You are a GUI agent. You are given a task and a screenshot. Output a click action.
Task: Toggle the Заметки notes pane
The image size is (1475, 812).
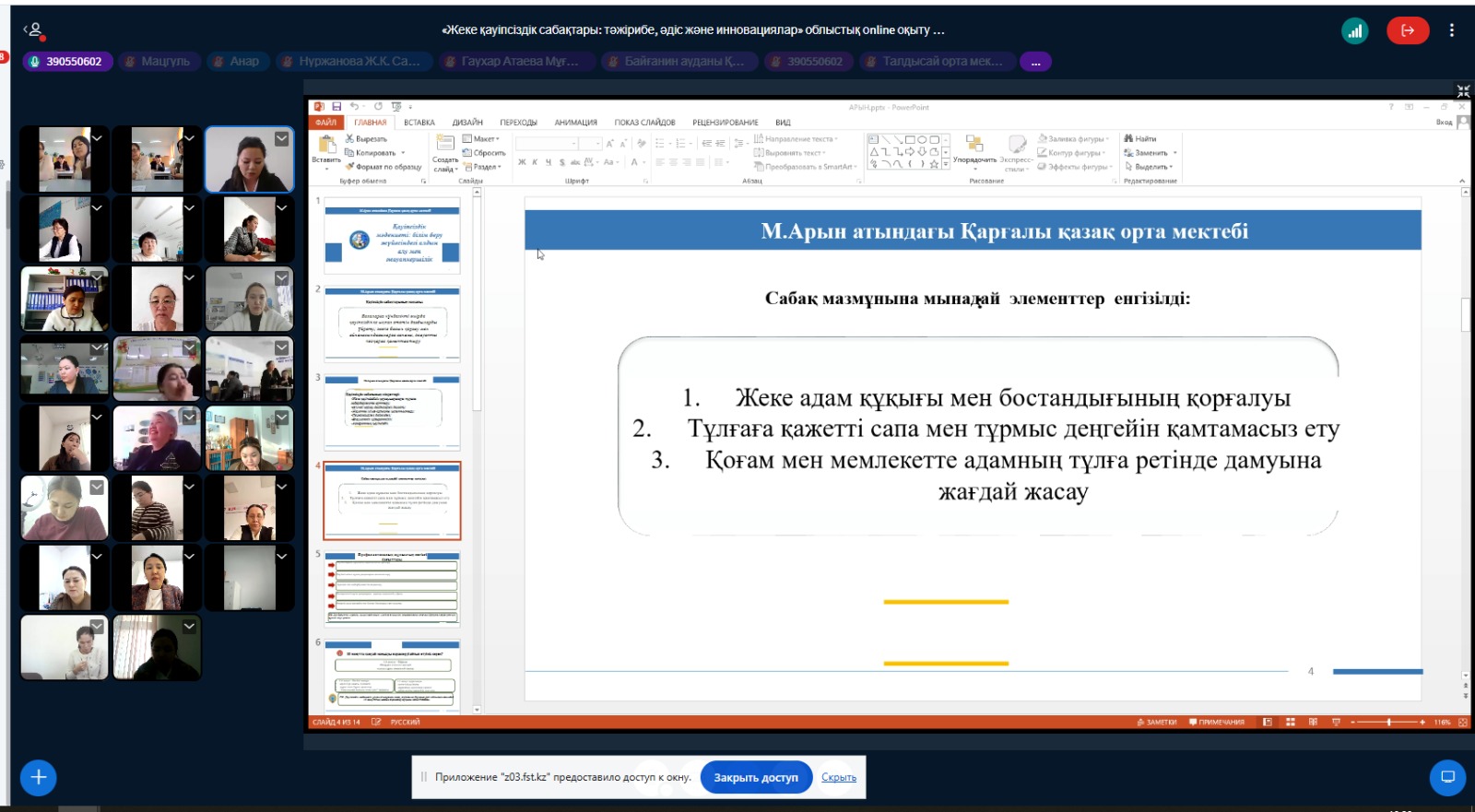1157,723
